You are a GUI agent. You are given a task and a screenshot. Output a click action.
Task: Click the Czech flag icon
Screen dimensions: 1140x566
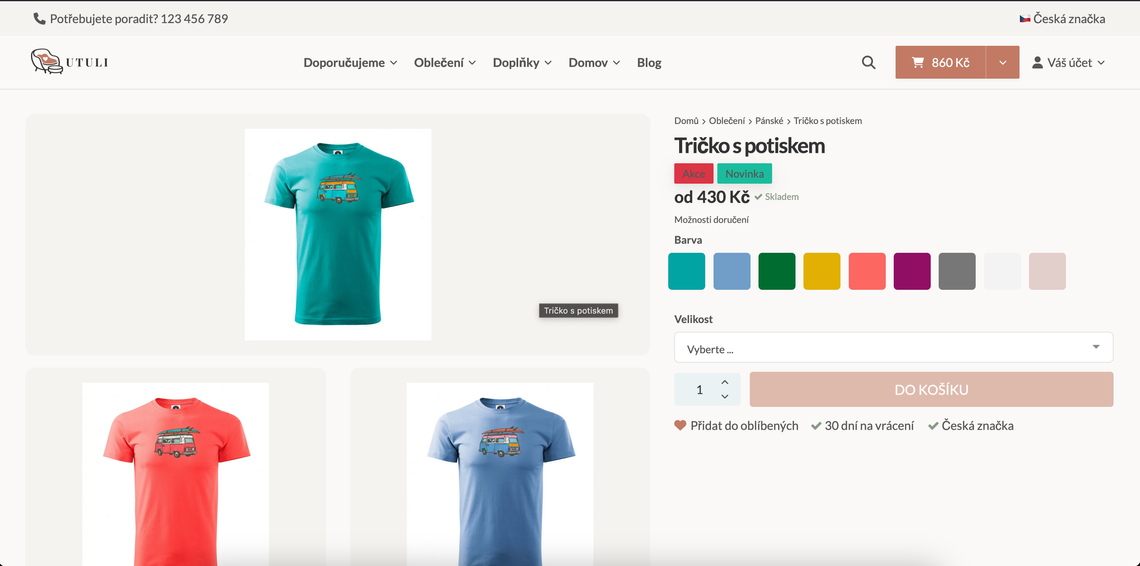pos(1025,18)
